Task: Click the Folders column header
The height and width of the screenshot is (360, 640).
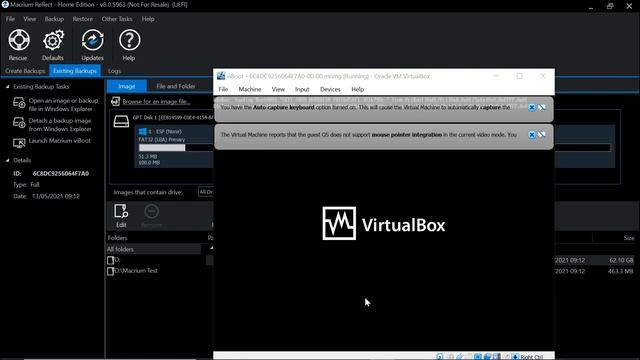Action: 118,238
